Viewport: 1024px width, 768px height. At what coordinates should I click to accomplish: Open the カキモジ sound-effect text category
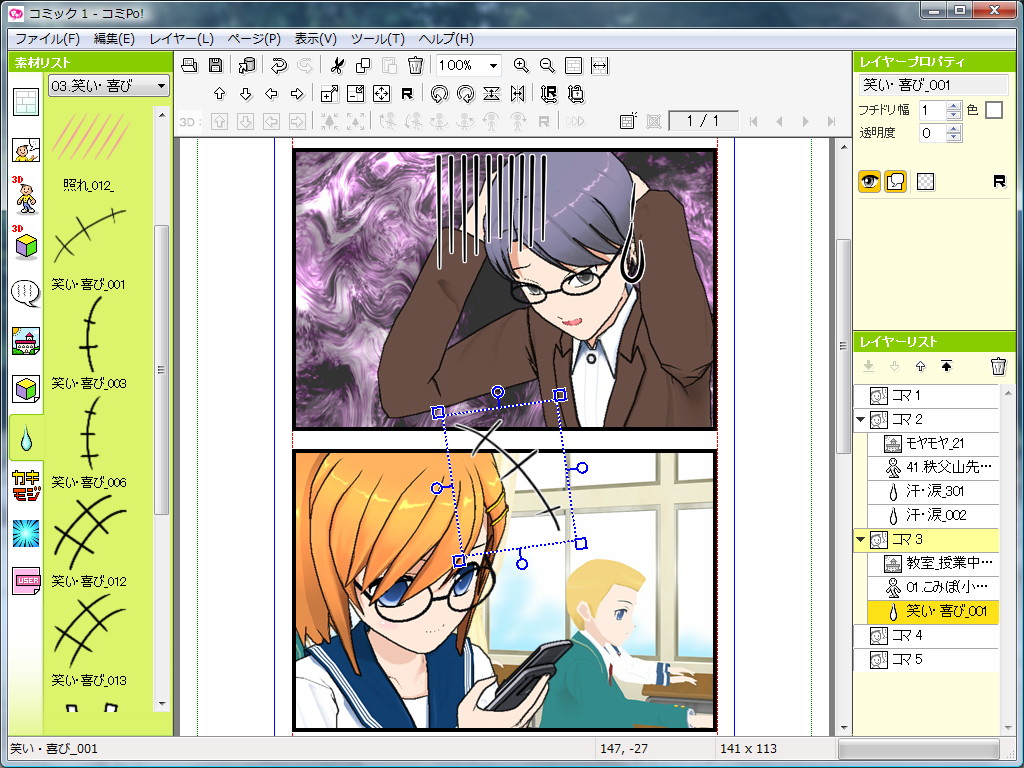pyautogui.click(x=26, y=485)
